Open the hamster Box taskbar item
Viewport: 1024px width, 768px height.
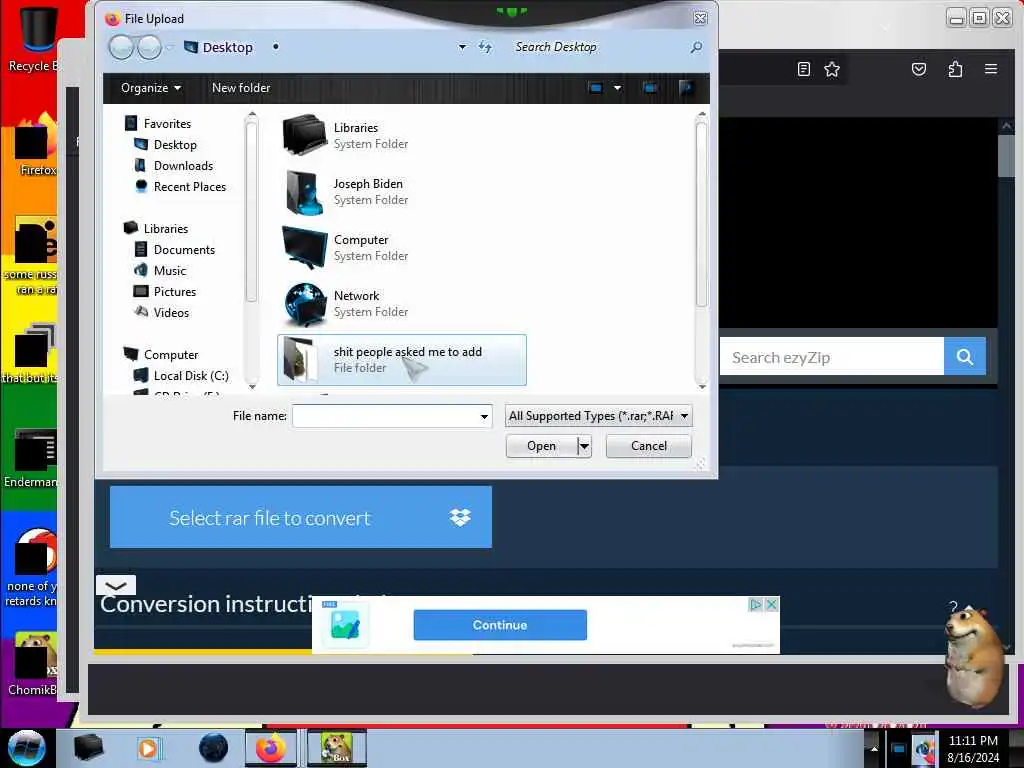click(x=336, y=748)
